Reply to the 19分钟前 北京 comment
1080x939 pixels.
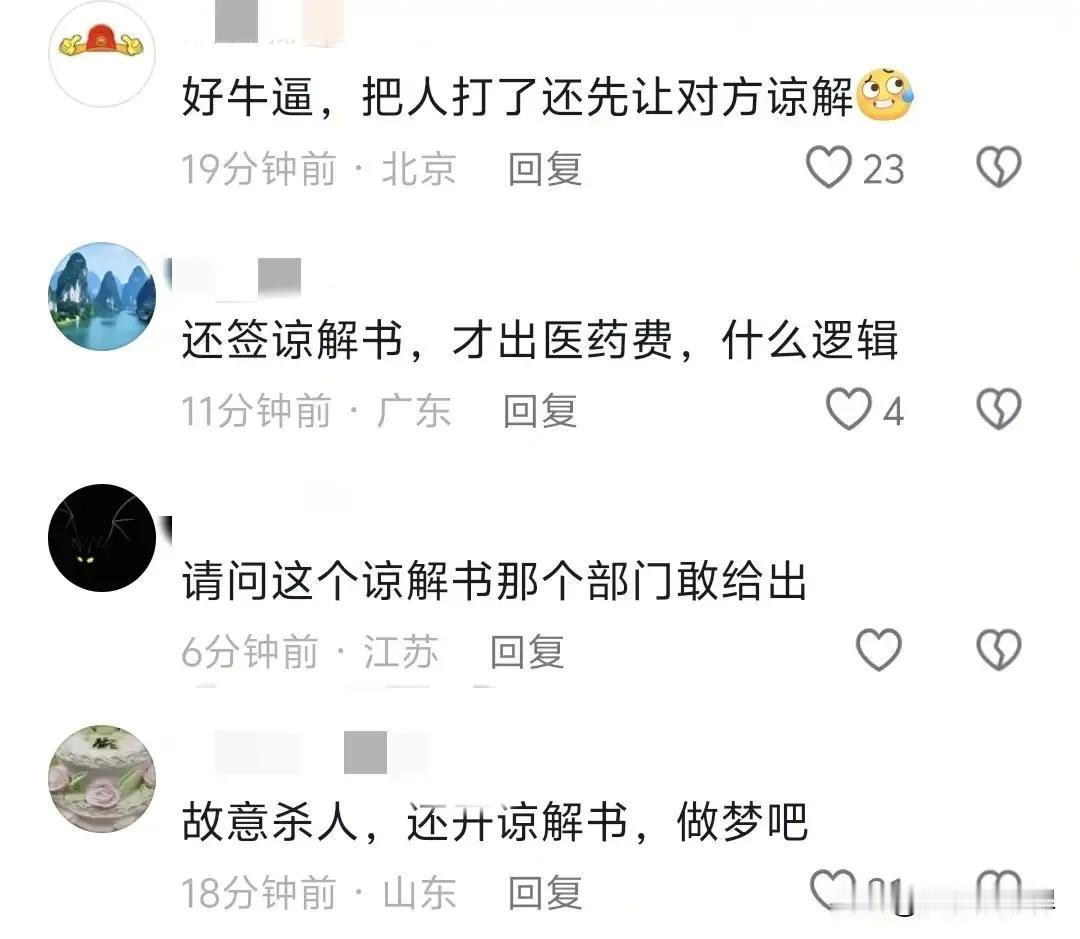[545, 169]
